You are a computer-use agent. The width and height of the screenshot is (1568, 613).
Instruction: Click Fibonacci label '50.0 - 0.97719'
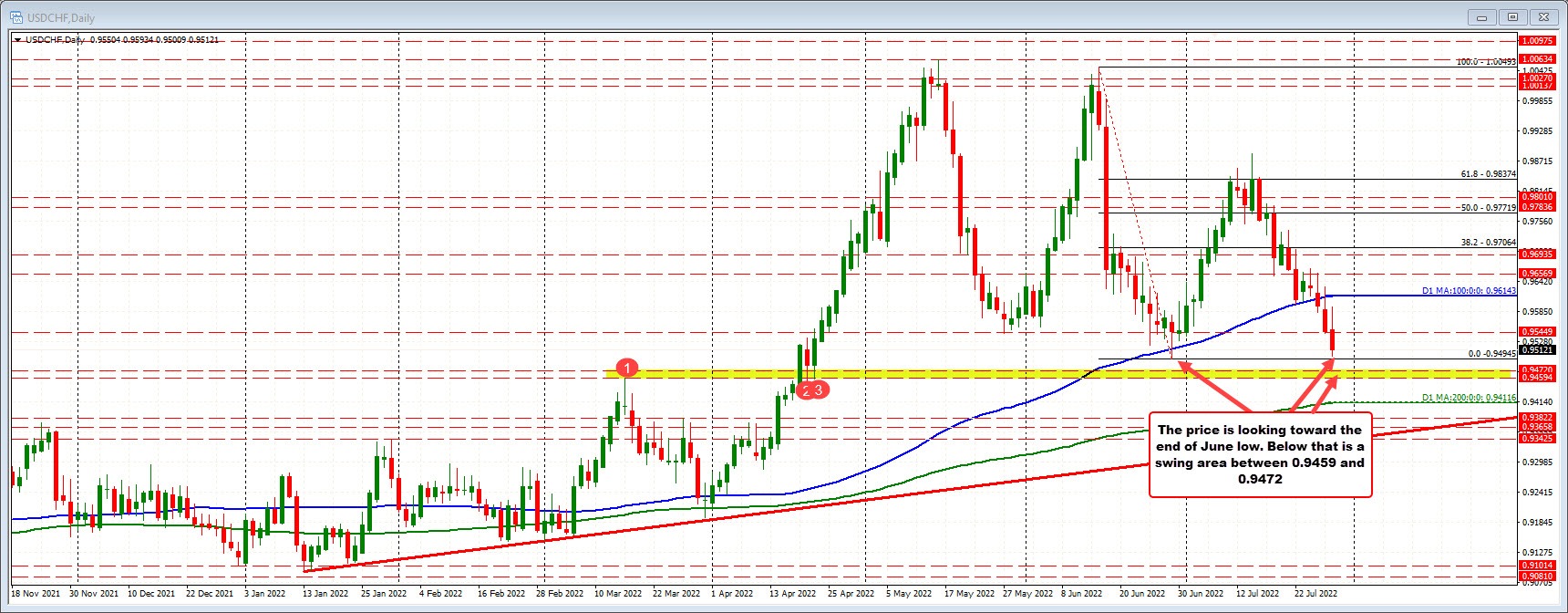click(1488, 208)
